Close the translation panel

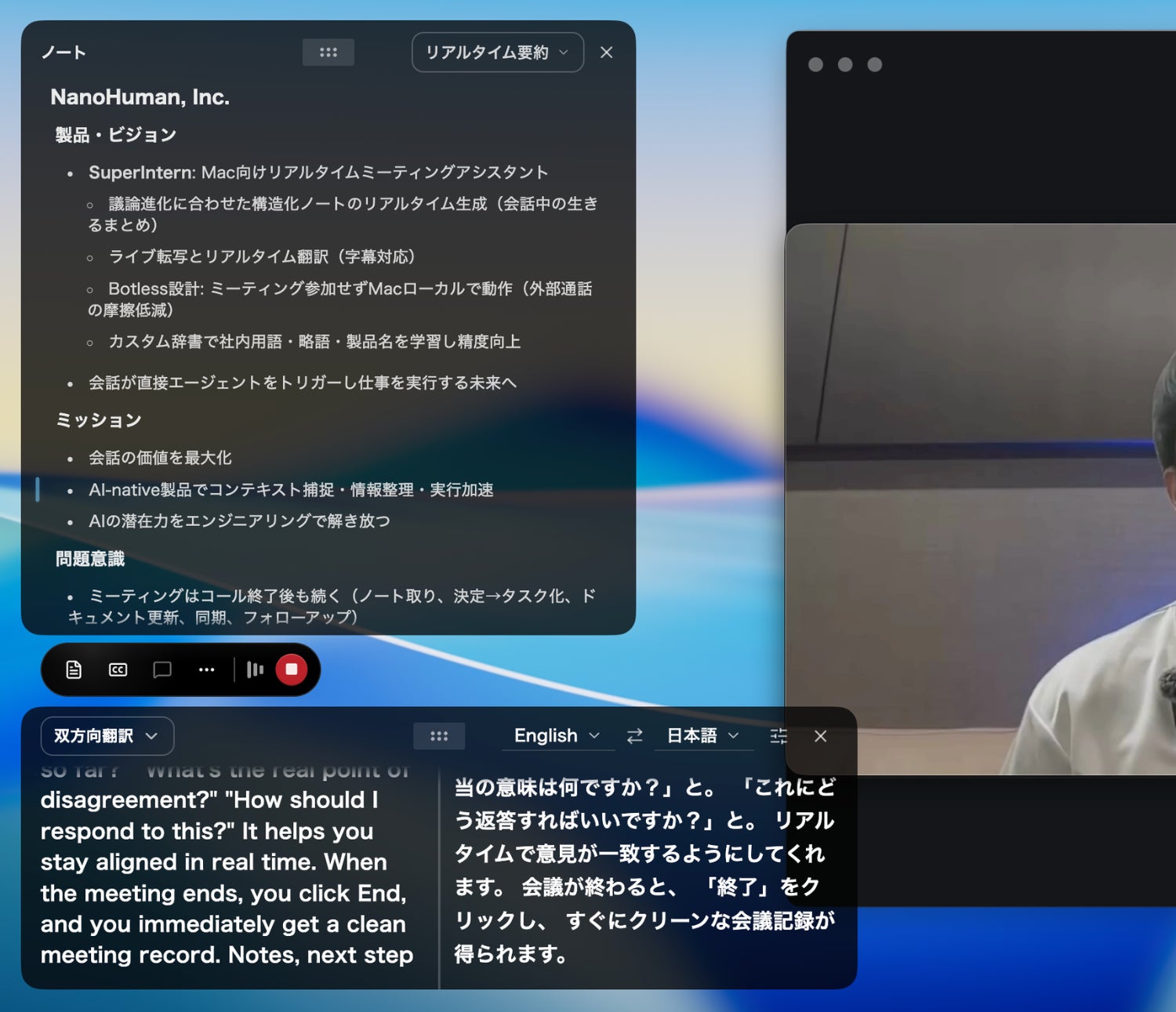(x=821, y=736)
